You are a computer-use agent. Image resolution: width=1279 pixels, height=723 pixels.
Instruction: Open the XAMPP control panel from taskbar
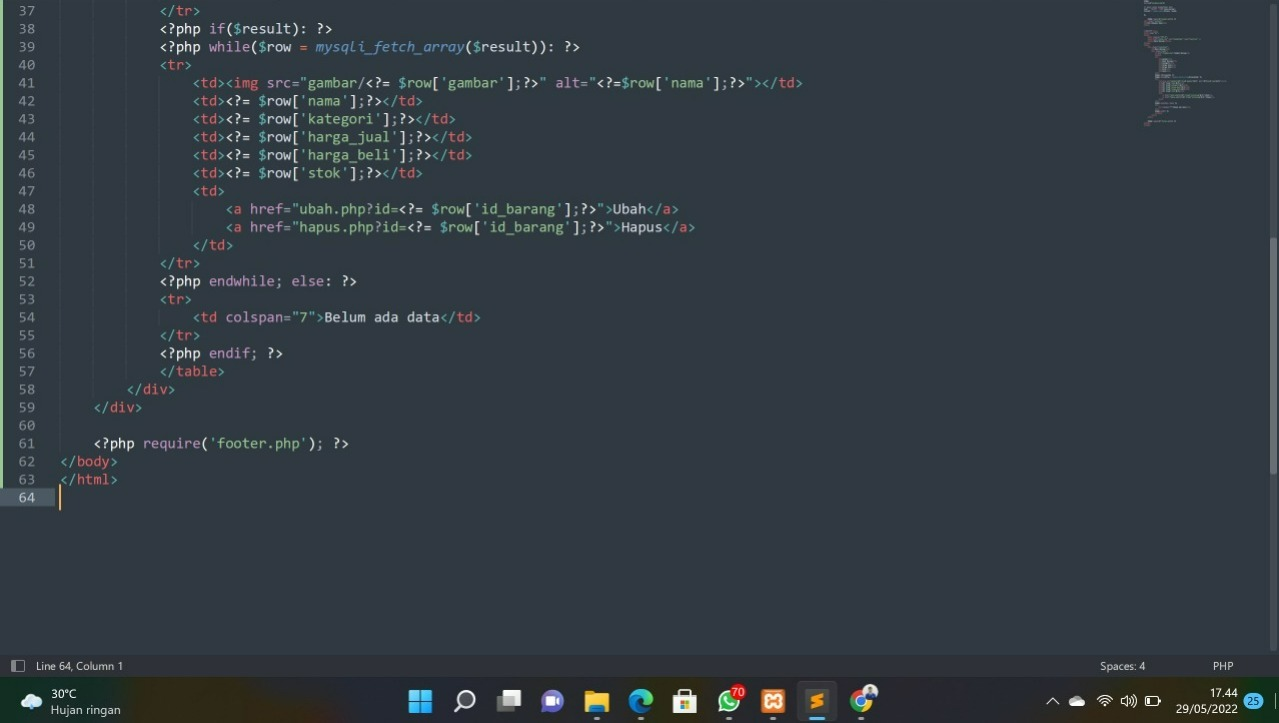(772, 701)
